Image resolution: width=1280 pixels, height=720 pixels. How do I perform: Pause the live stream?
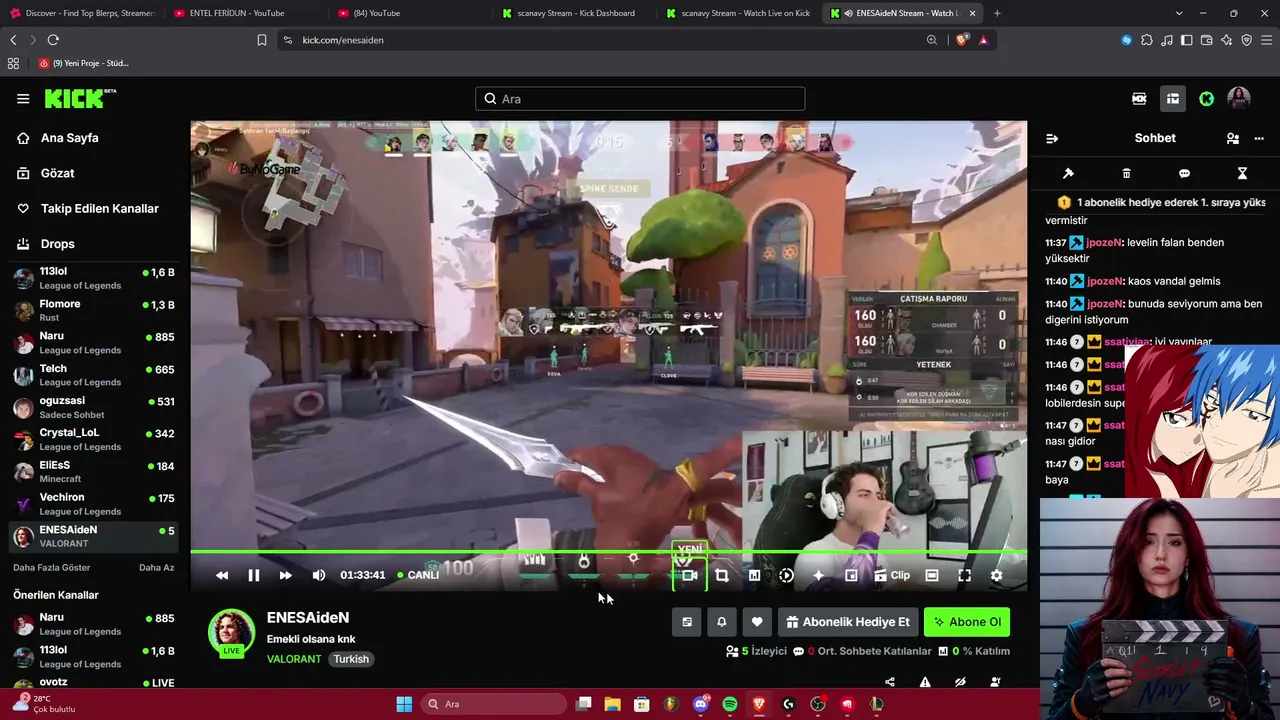pyautogui.click(x=254, y=575)
